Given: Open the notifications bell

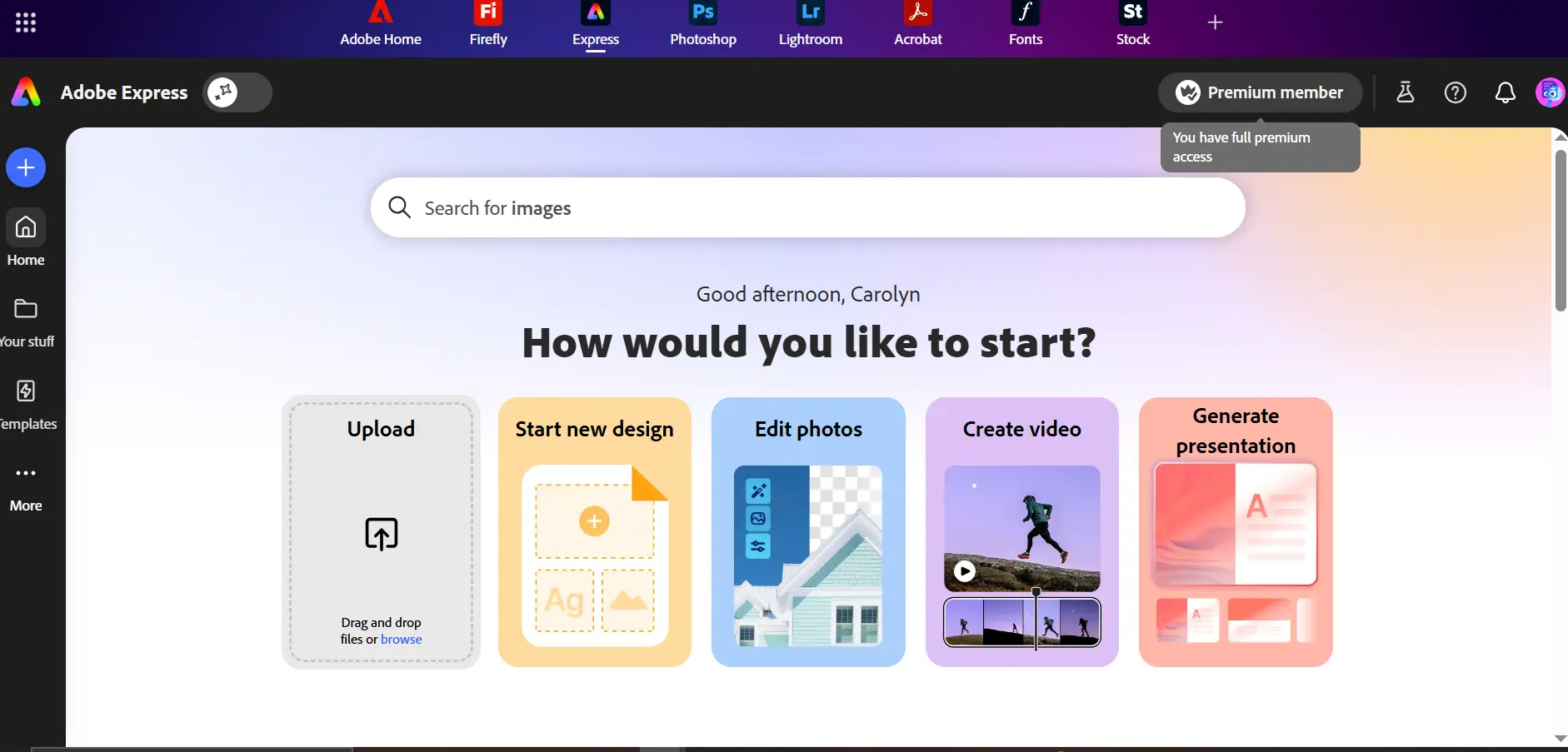Looking at the screenshot, I should click(x=1506, y=92).
